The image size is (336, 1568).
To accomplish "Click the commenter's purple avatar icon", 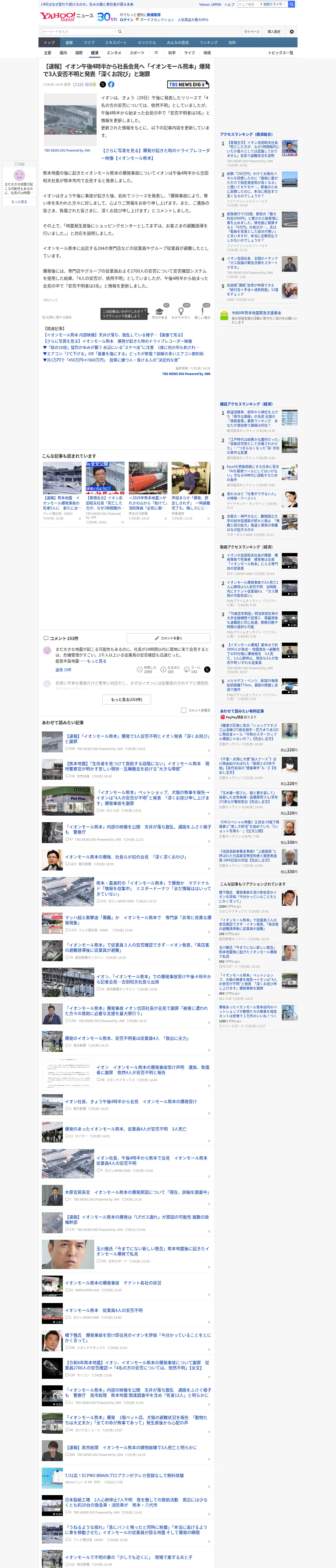I will (x=47, y=651).
